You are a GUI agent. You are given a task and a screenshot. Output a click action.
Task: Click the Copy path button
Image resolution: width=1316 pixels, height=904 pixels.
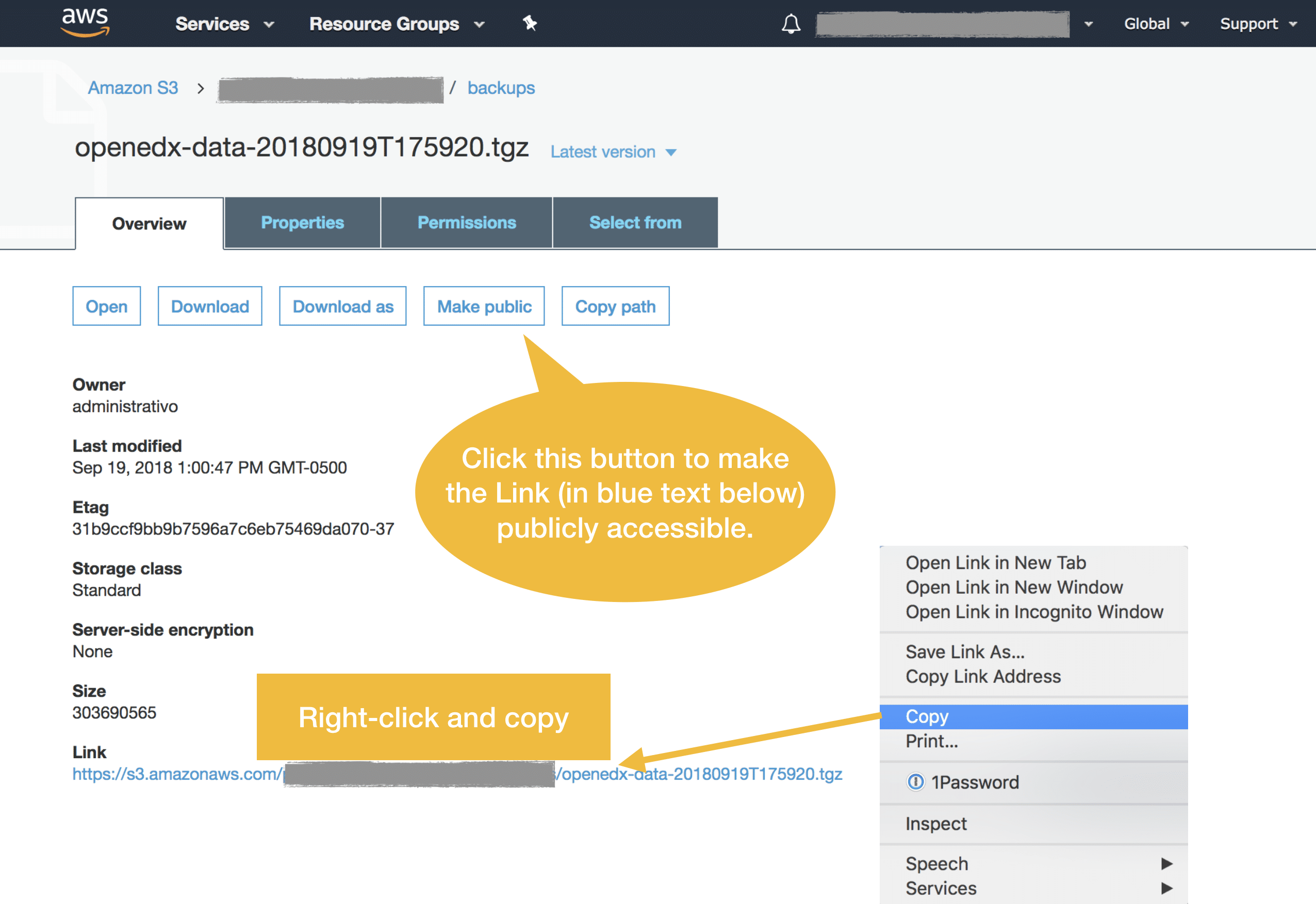[615, 306]
